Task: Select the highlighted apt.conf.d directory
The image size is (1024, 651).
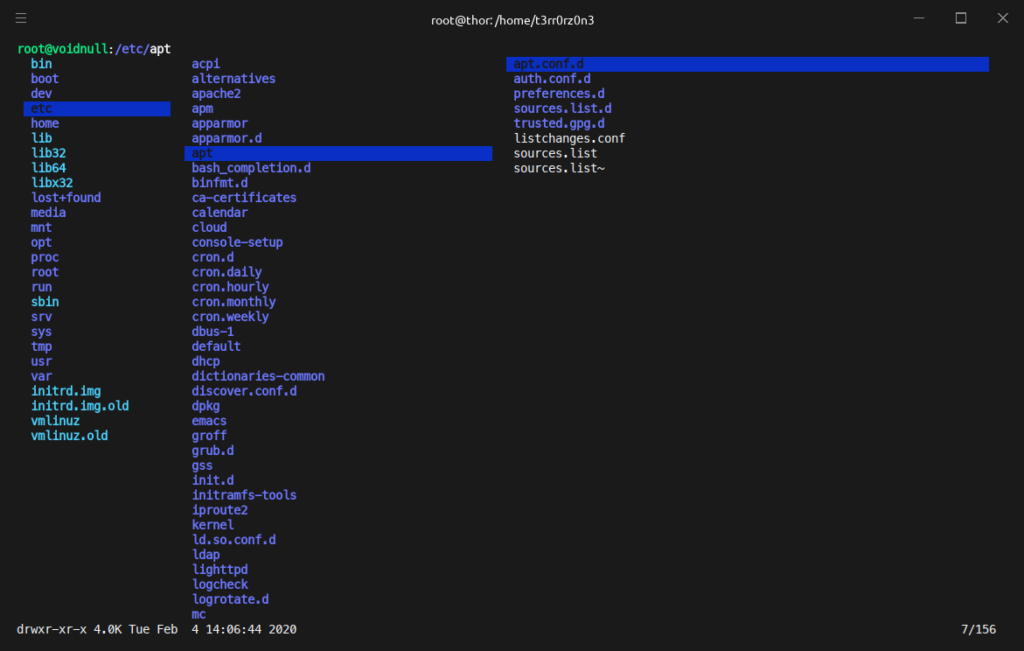Action: [548, 64]
